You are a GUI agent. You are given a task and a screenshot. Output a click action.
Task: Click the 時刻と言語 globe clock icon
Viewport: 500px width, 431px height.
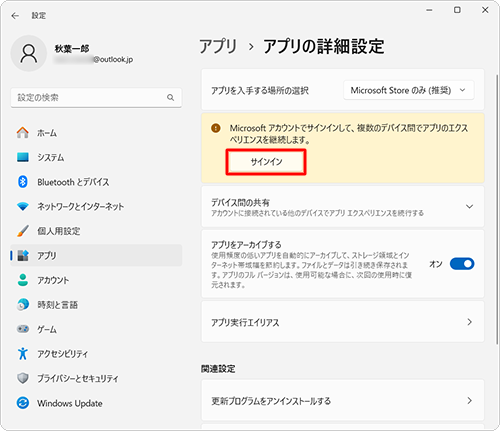click(x=23, y=304)
